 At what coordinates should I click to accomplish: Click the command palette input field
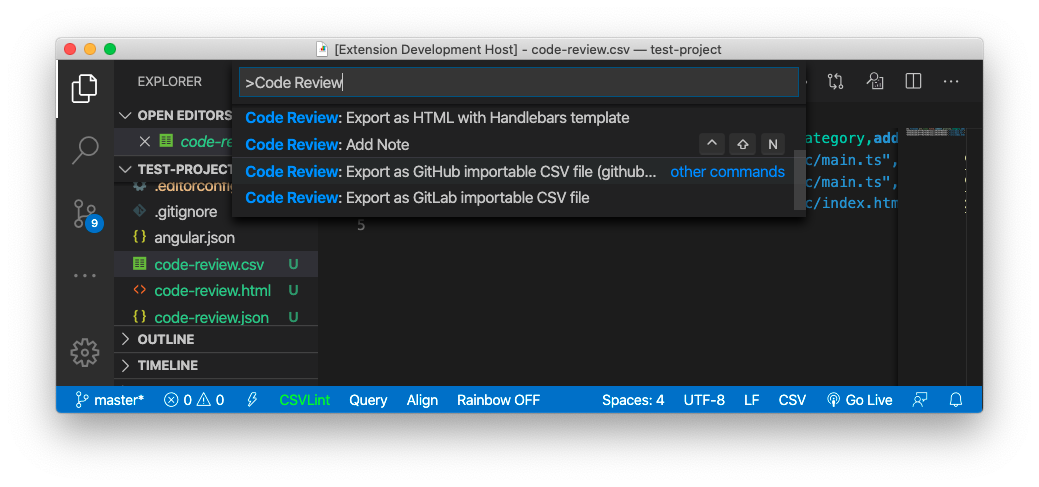(519, 82)
